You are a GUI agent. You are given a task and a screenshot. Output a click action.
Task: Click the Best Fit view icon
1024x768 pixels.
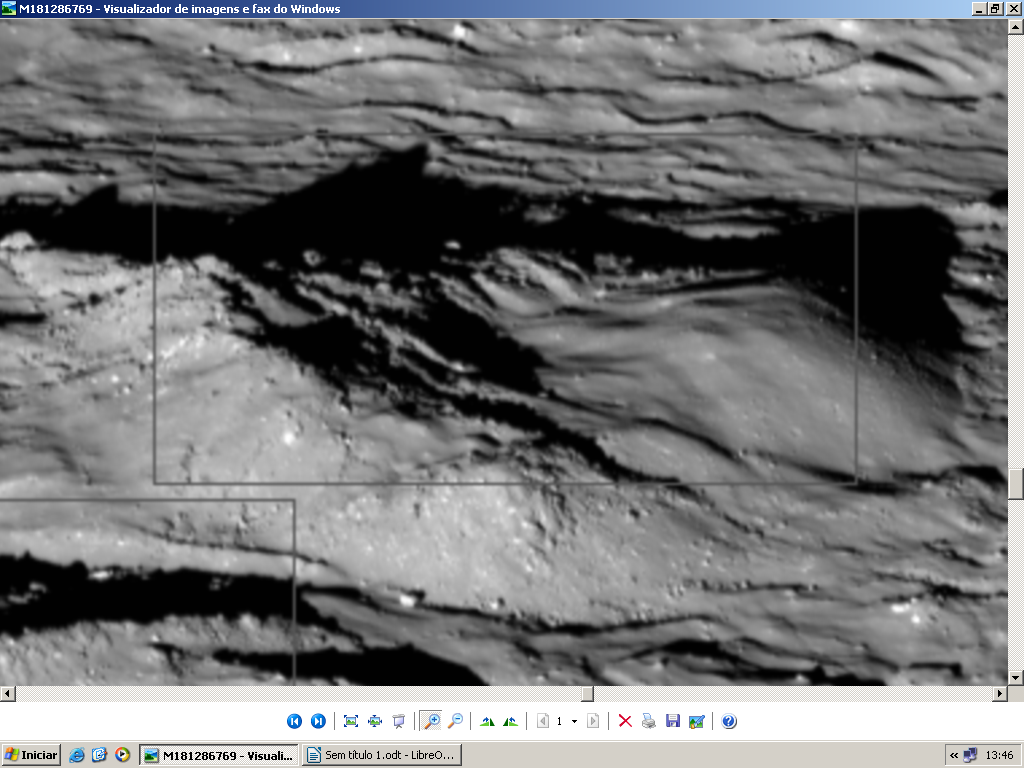[x=351, y=721]
